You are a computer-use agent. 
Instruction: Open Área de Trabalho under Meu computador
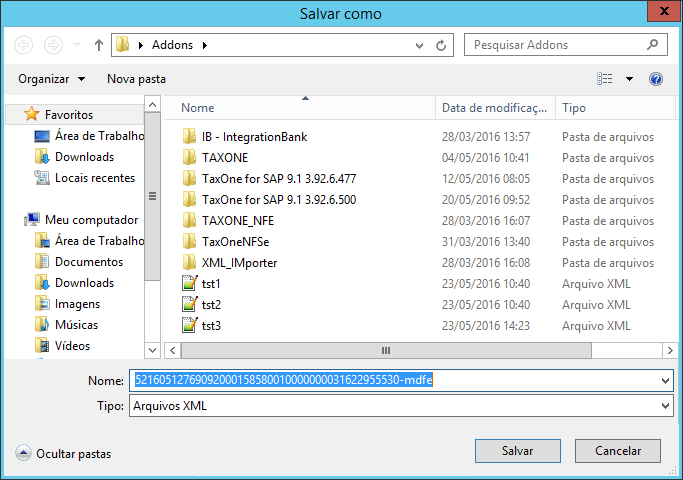(x=89, y=240)
